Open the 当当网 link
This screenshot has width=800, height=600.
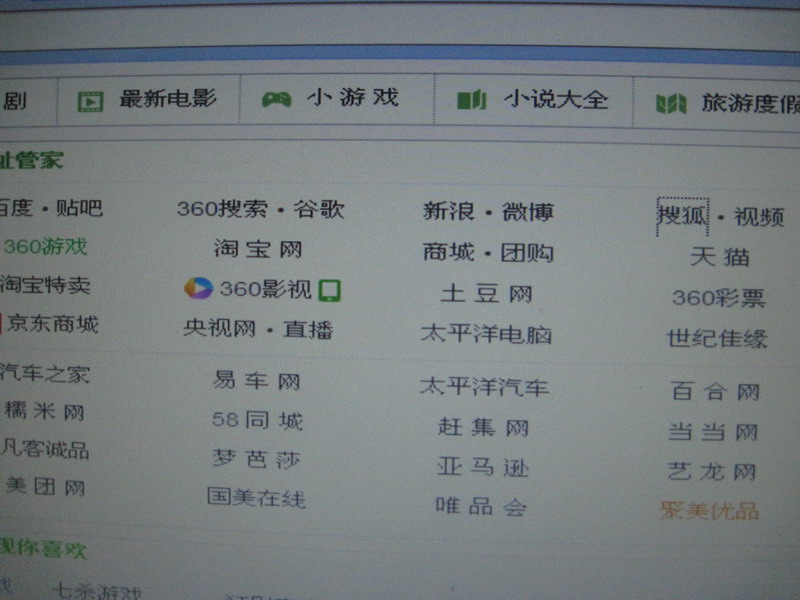pos(713,432)
